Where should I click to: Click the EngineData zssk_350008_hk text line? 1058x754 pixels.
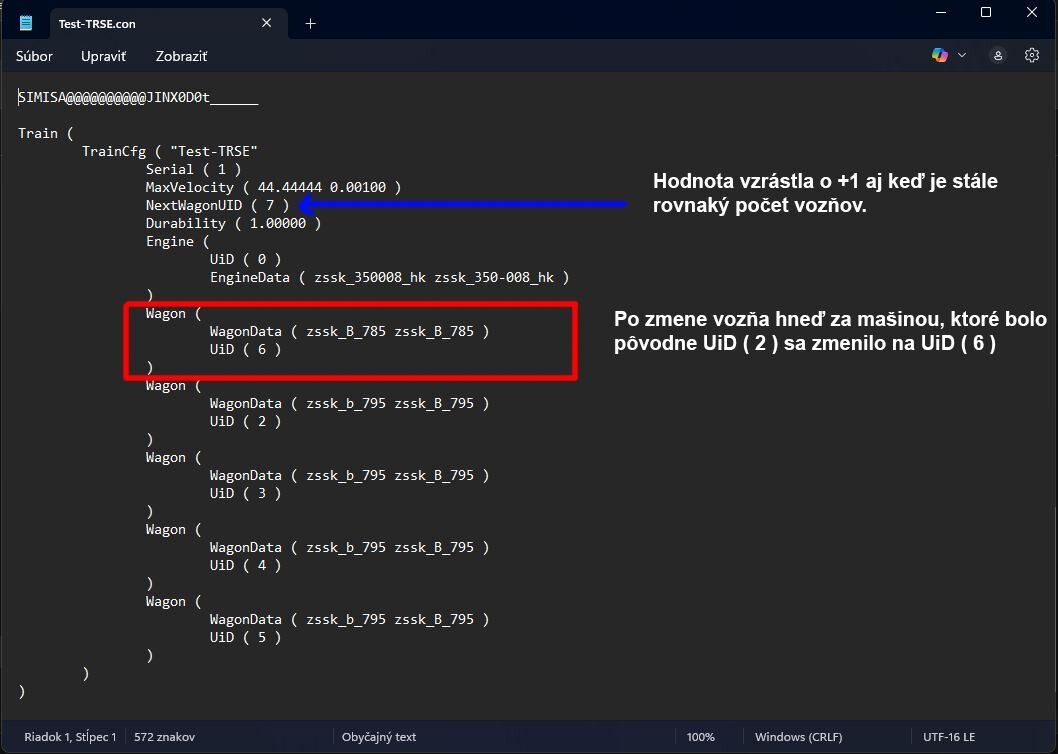pyautogui.click(x=389, y=277)
